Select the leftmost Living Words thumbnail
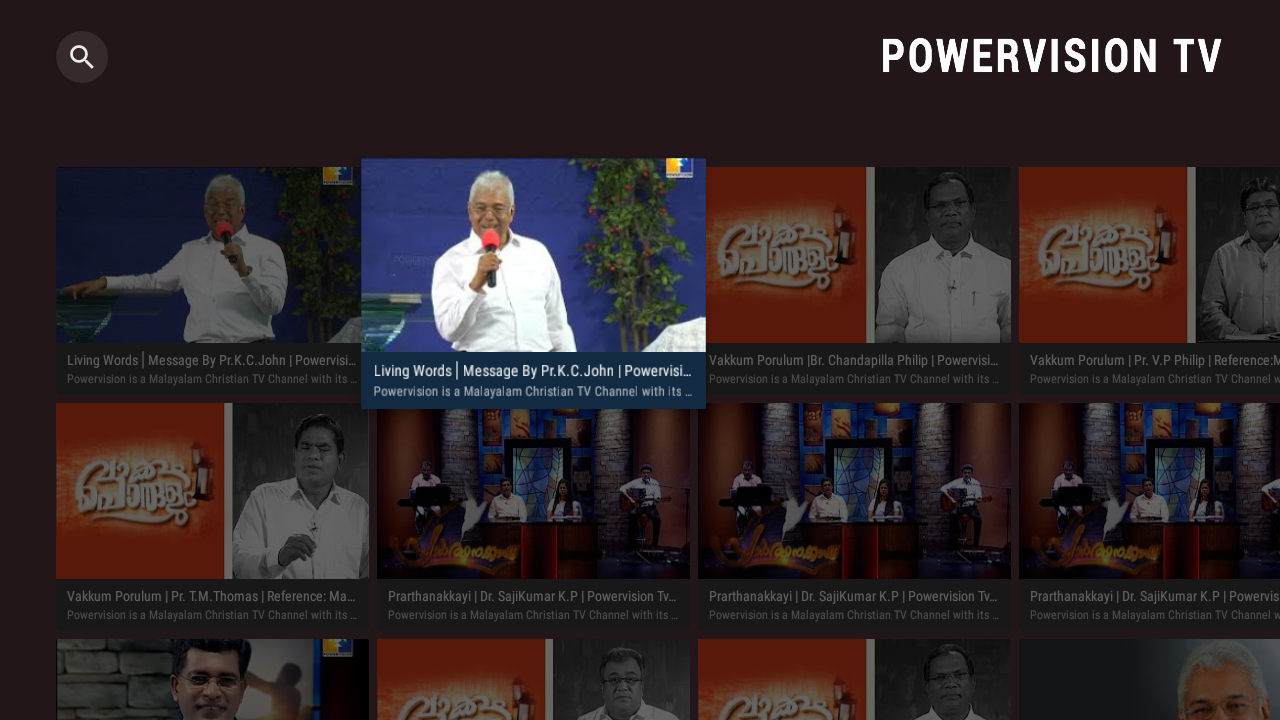The image size is (1280, 720). (x=212, y=255)
